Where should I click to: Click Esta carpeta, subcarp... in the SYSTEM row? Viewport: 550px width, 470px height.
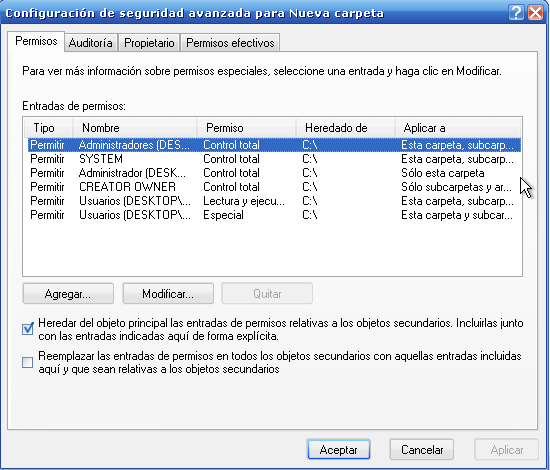pyautogui.click(x=457, y=159)
